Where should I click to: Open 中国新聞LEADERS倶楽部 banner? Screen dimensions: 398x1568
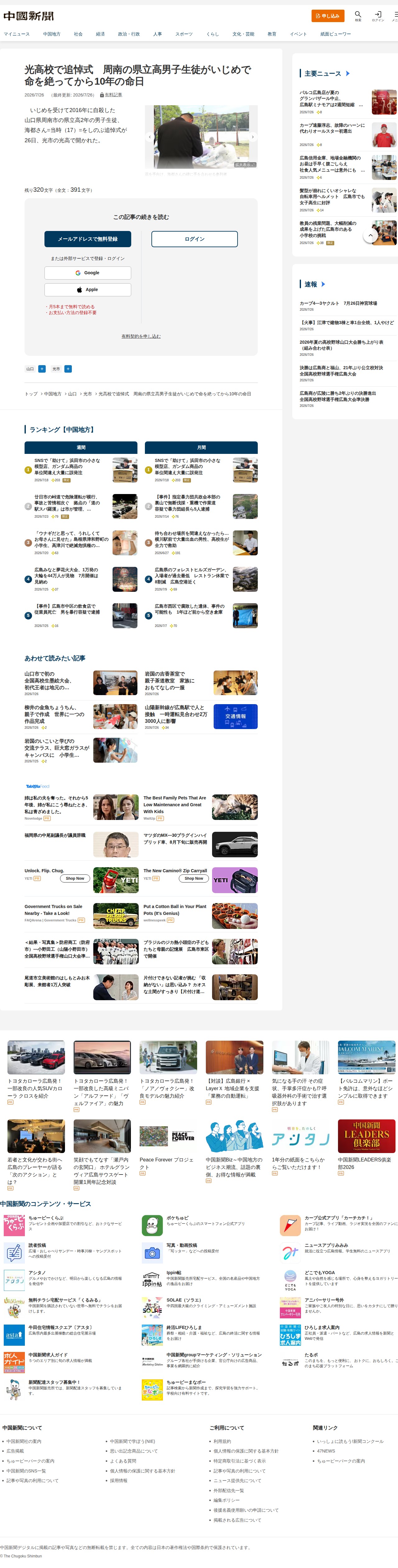[366, 1137]
